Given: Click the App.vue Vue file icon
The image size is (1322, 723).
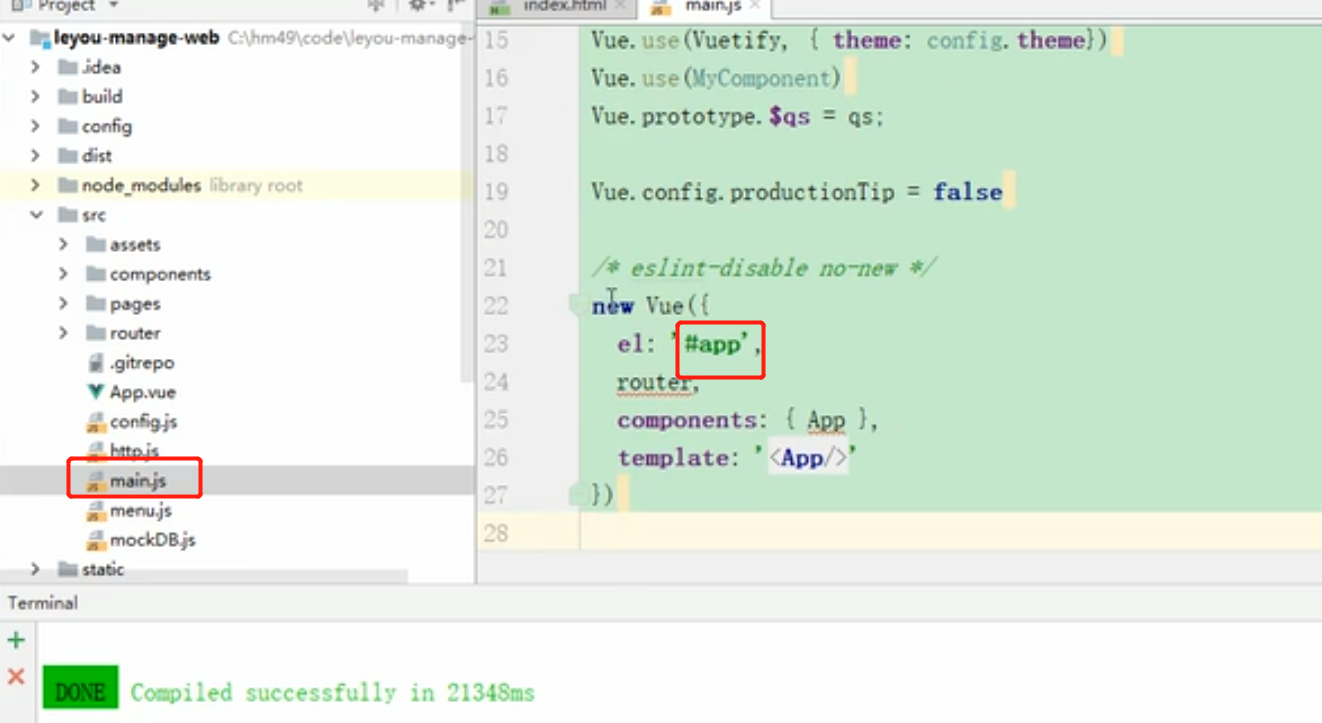Looking at the screenshot, I should [x=96, y=392].
